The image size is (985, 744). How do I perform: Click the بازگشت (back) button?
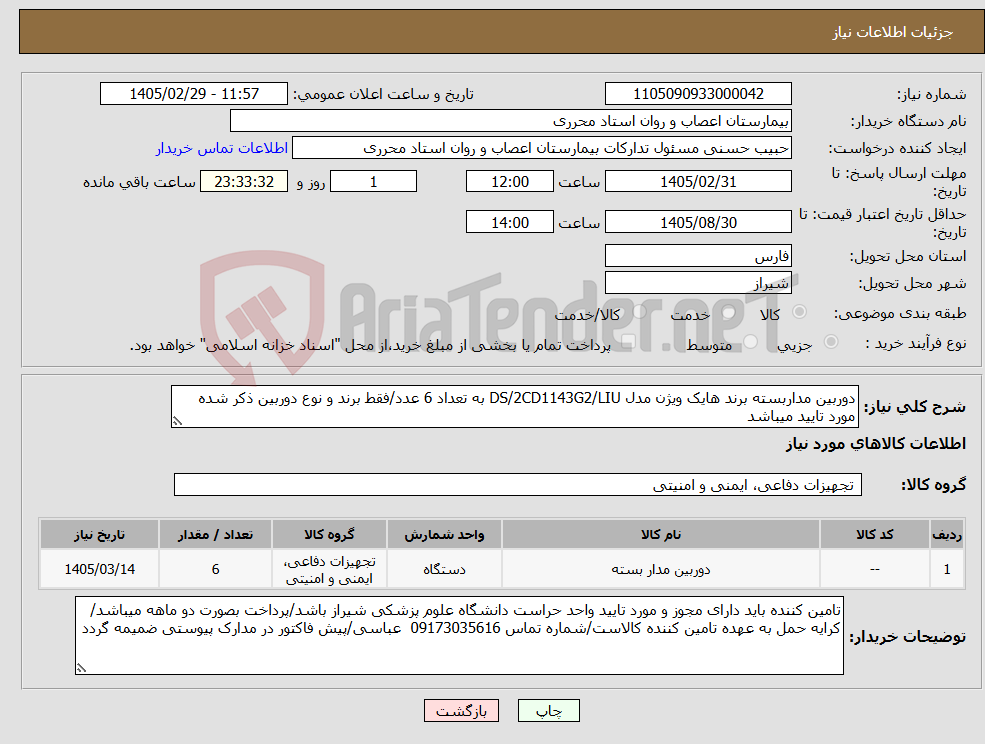click(x=461, y=711)
